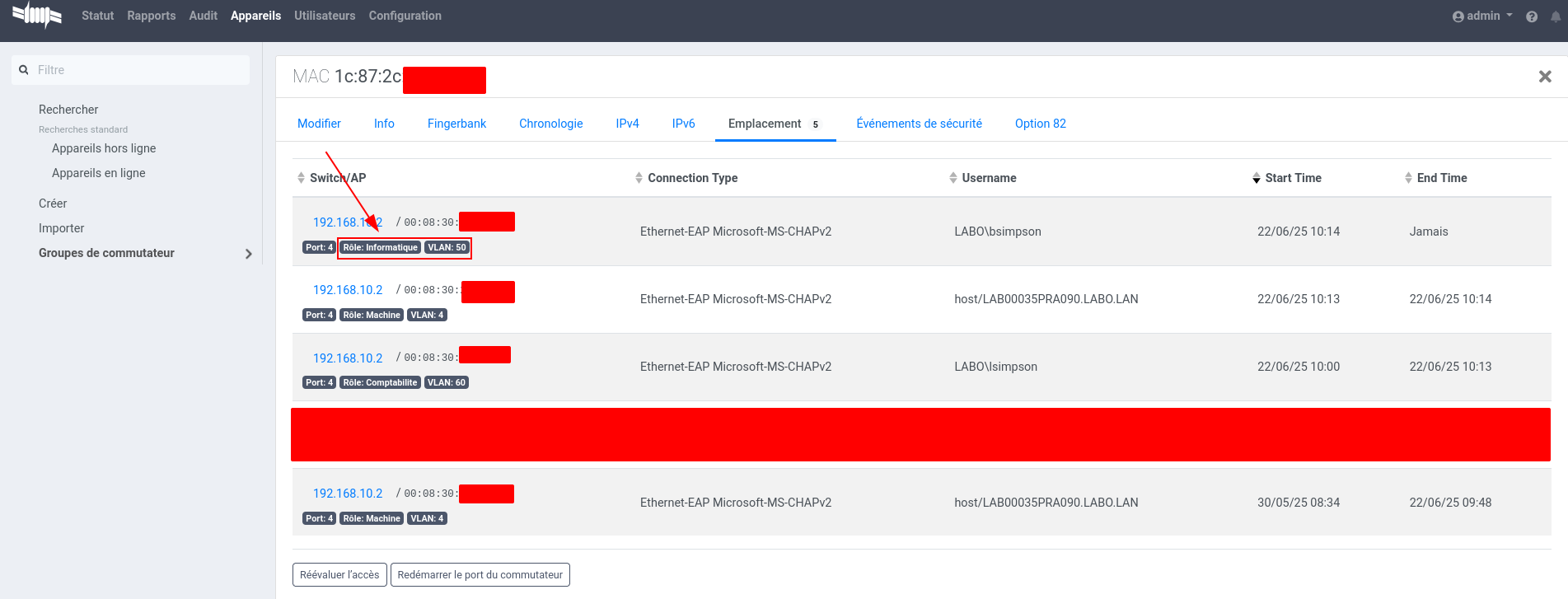Click the 22/06/25 09:48 end time
1568x599 pixels.
pos(1450,503)
